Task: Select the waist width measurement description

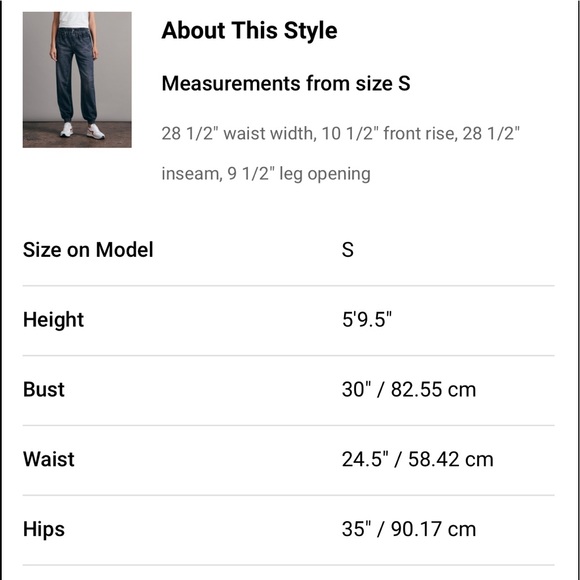Action: click(x=340, y=134)
